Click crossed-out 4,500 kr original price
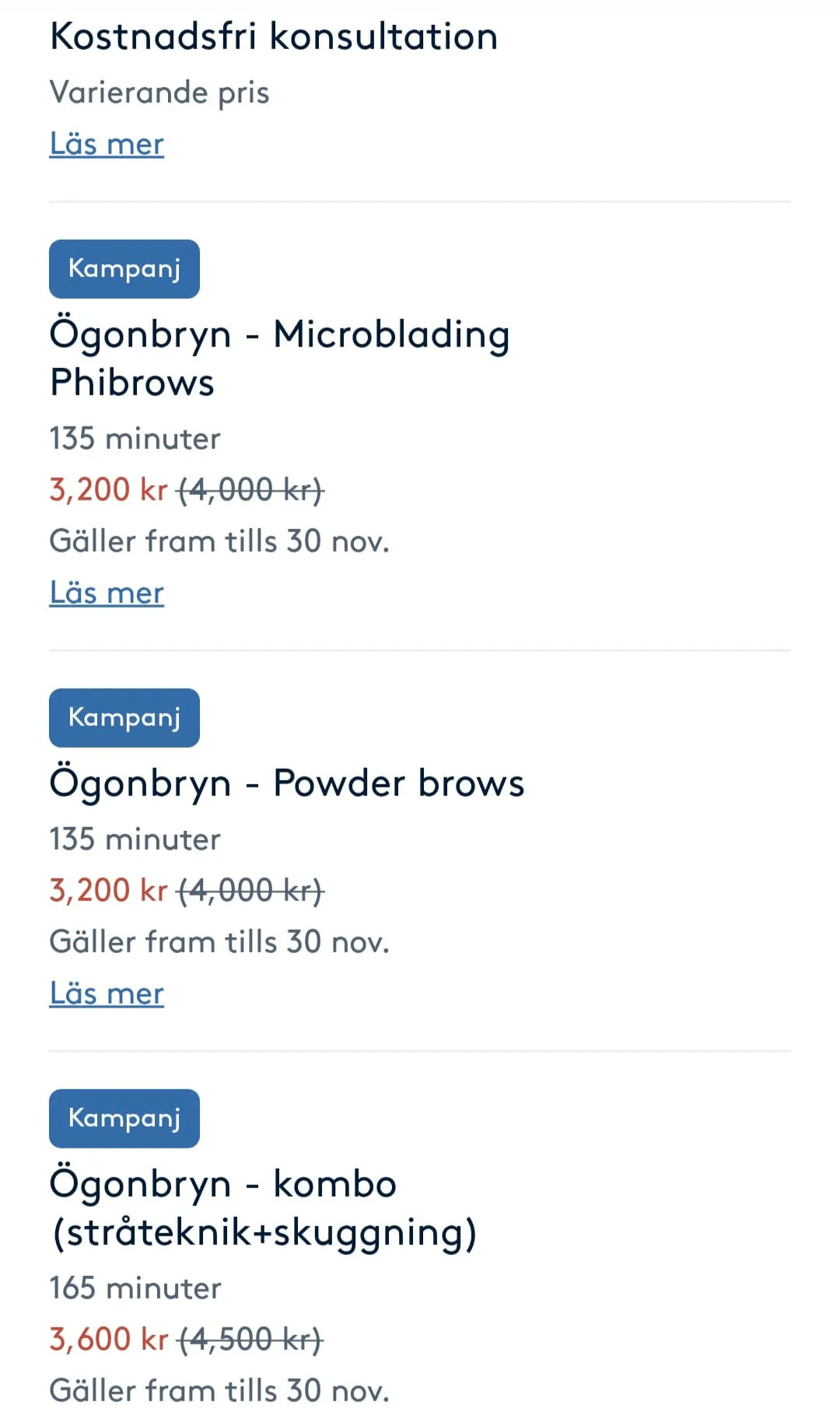The image size is (840, 1416). pos(250,1340)
